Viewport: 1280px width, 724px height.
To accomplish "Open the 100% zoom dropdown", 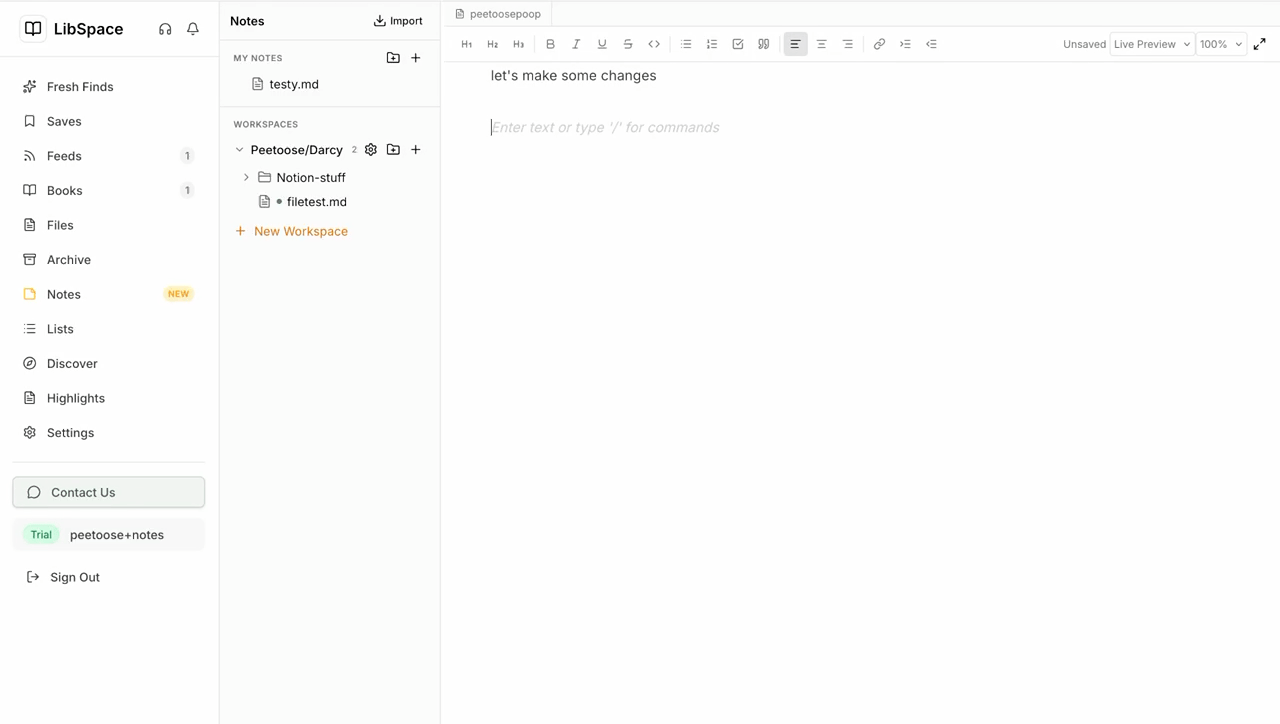I will point(1221,44).
